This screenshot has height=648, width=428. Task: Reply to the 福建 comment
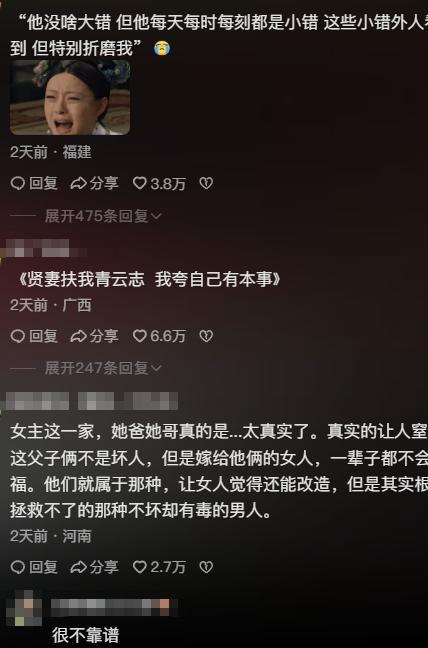[x=34, y=183]
